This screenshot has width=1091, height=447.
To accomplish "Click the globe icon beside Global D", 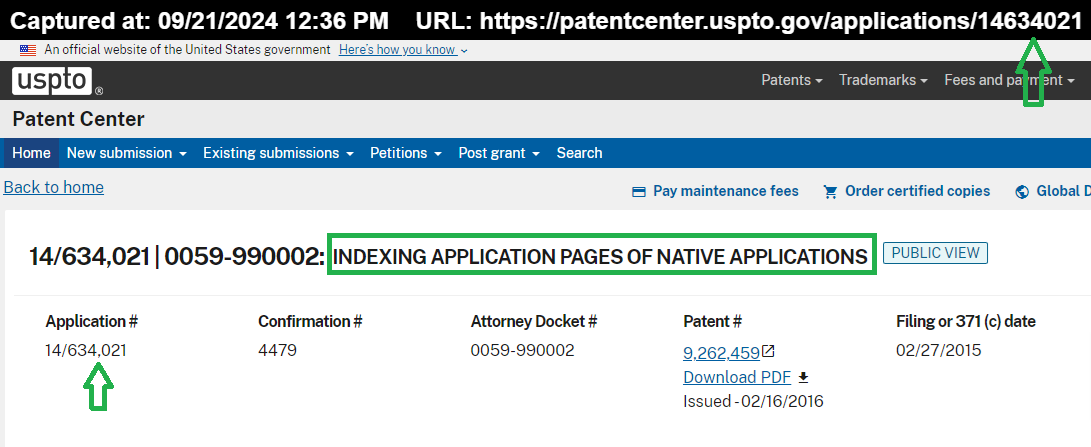I will (1022, 192).
